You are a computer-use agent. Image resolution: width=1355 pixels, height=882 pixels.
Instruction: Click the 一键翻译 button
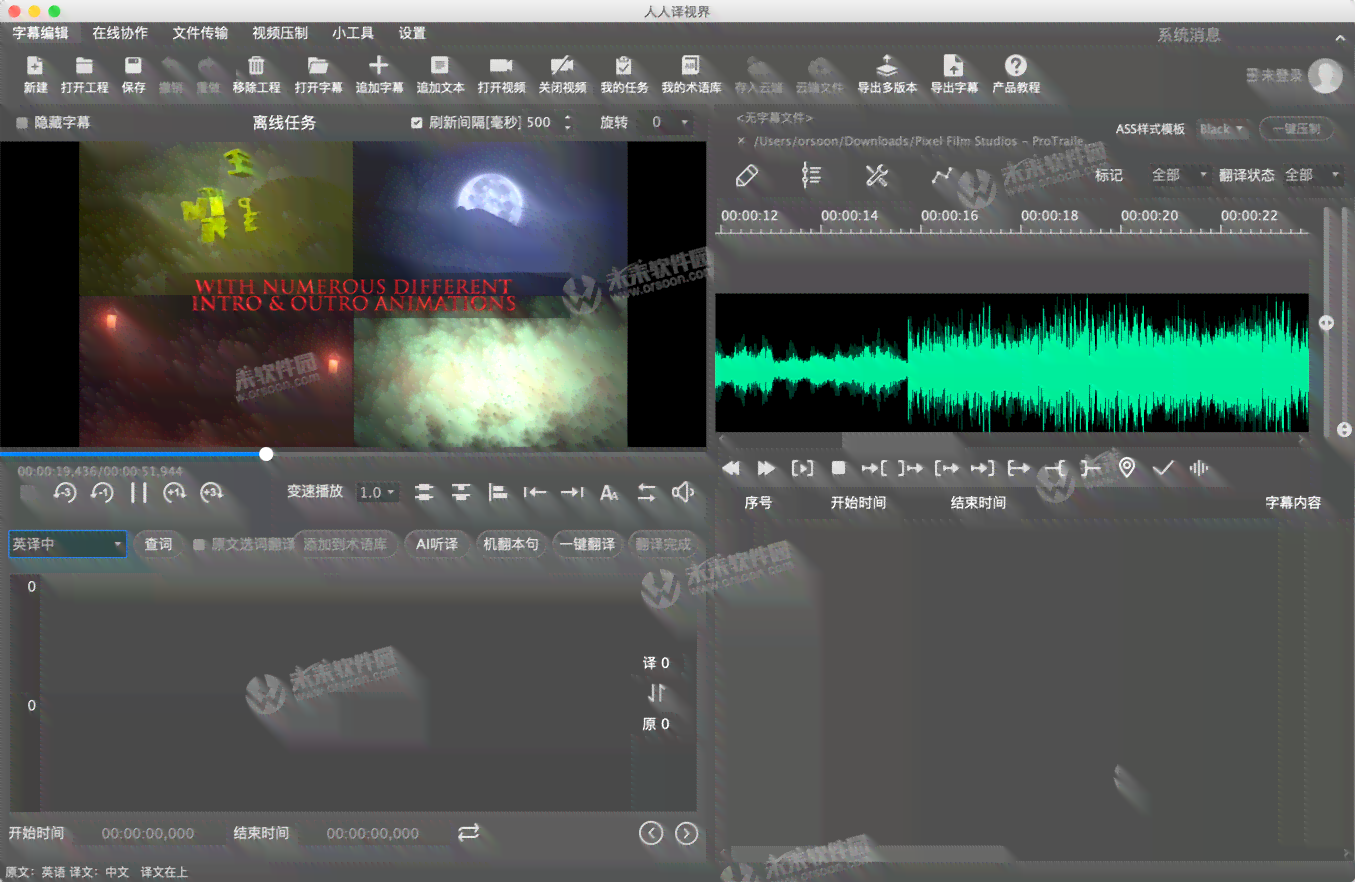587,545
